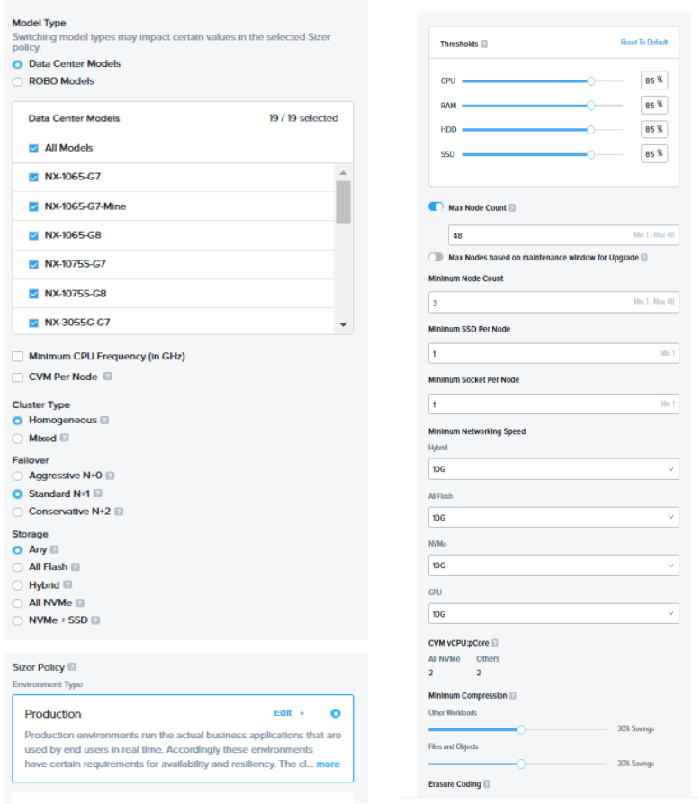Viewport: 698px width, 804px height.
Task: Click the Max Node Count input field
Action: (x=564, y=235)
